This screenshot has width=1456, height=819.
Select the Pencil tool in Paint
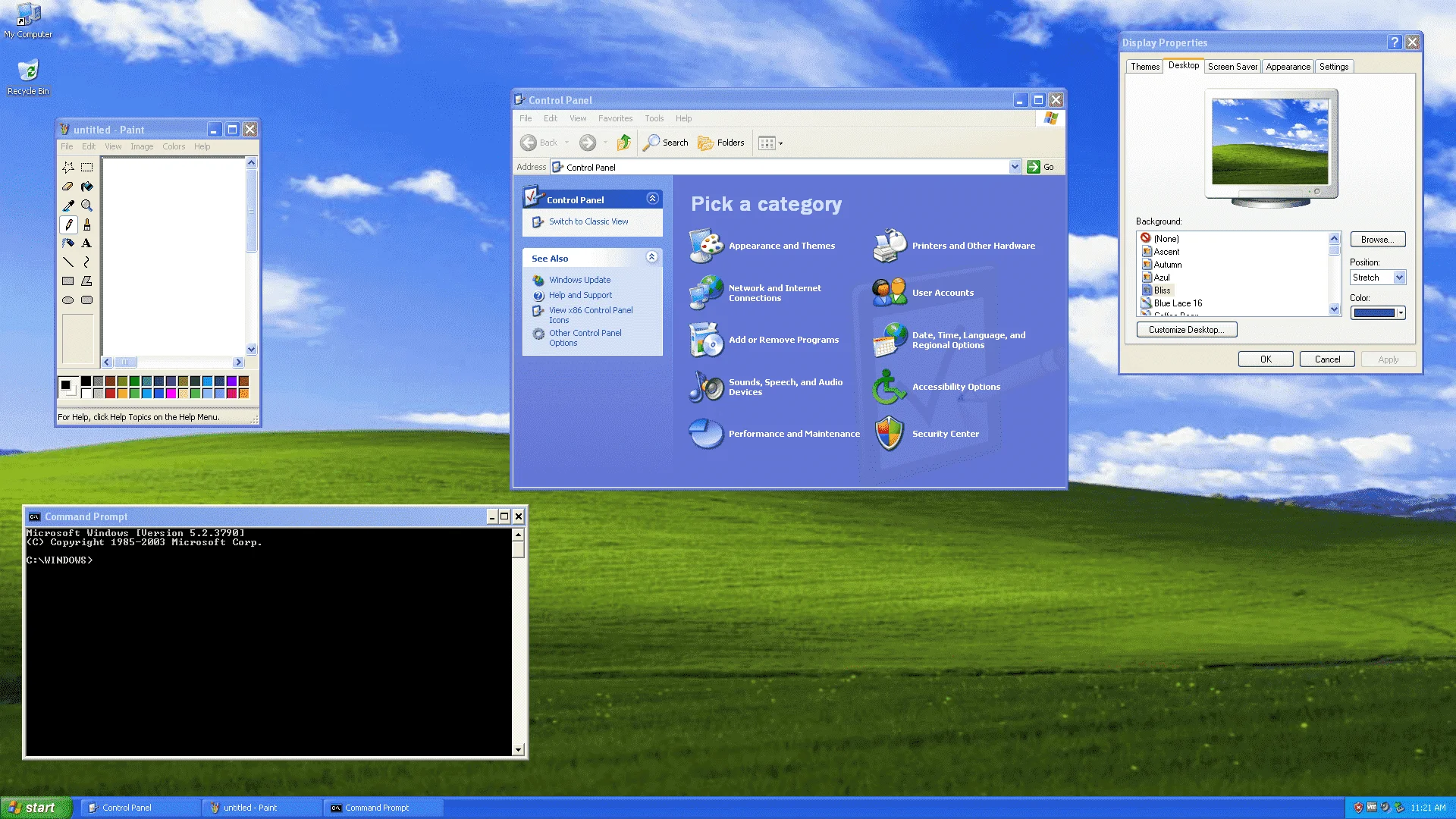[x=68, y=224]
